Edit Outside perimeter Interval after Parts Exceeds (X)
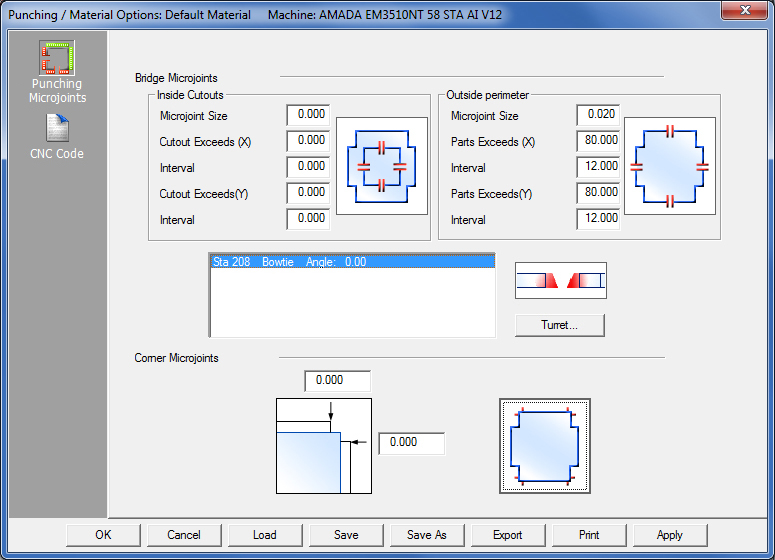The width and height of the screenshot is (775, 560). pos(599,167)
